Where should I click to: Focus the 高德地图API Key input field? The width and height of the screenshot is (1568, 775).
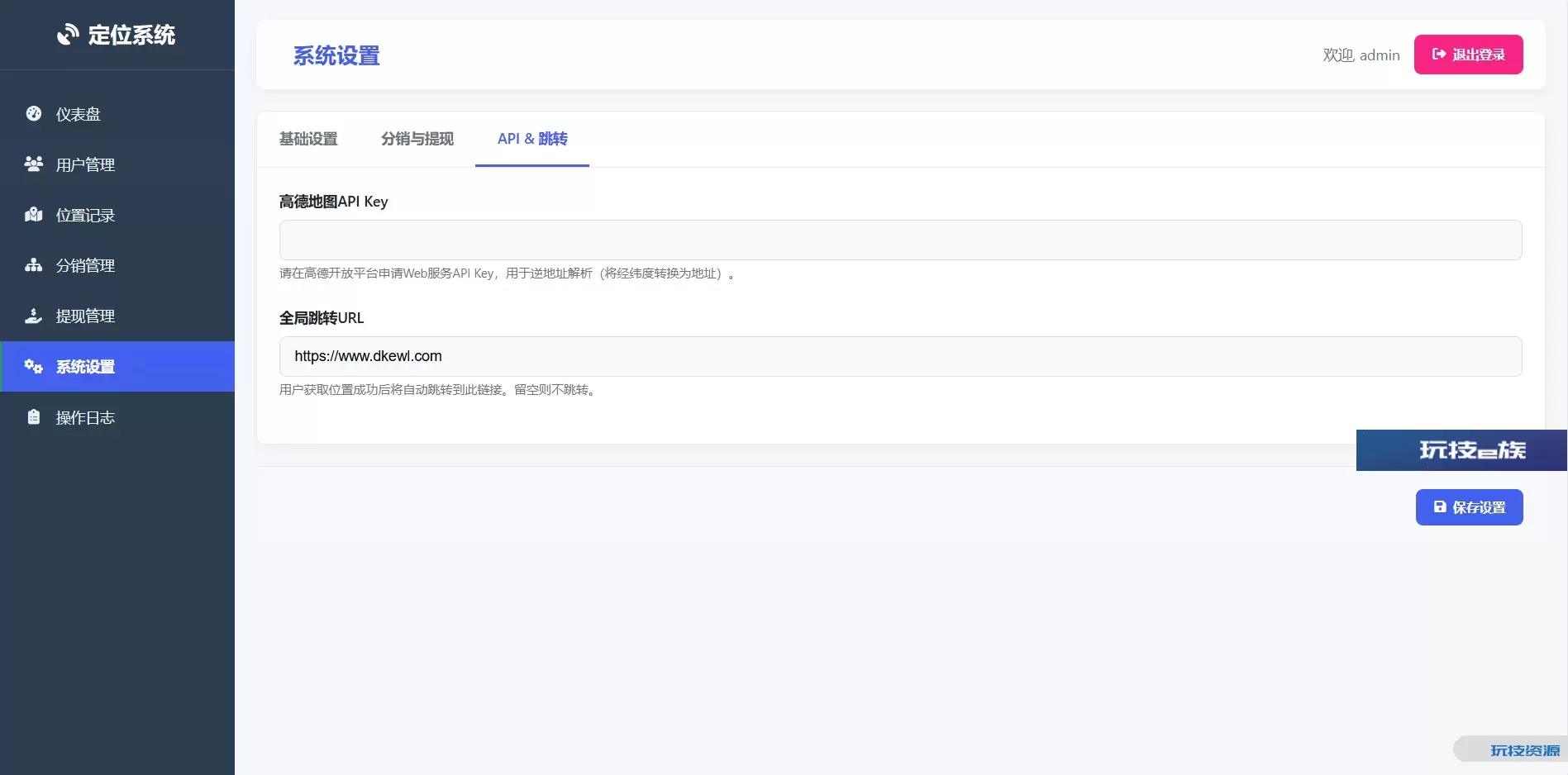point(900,240)
